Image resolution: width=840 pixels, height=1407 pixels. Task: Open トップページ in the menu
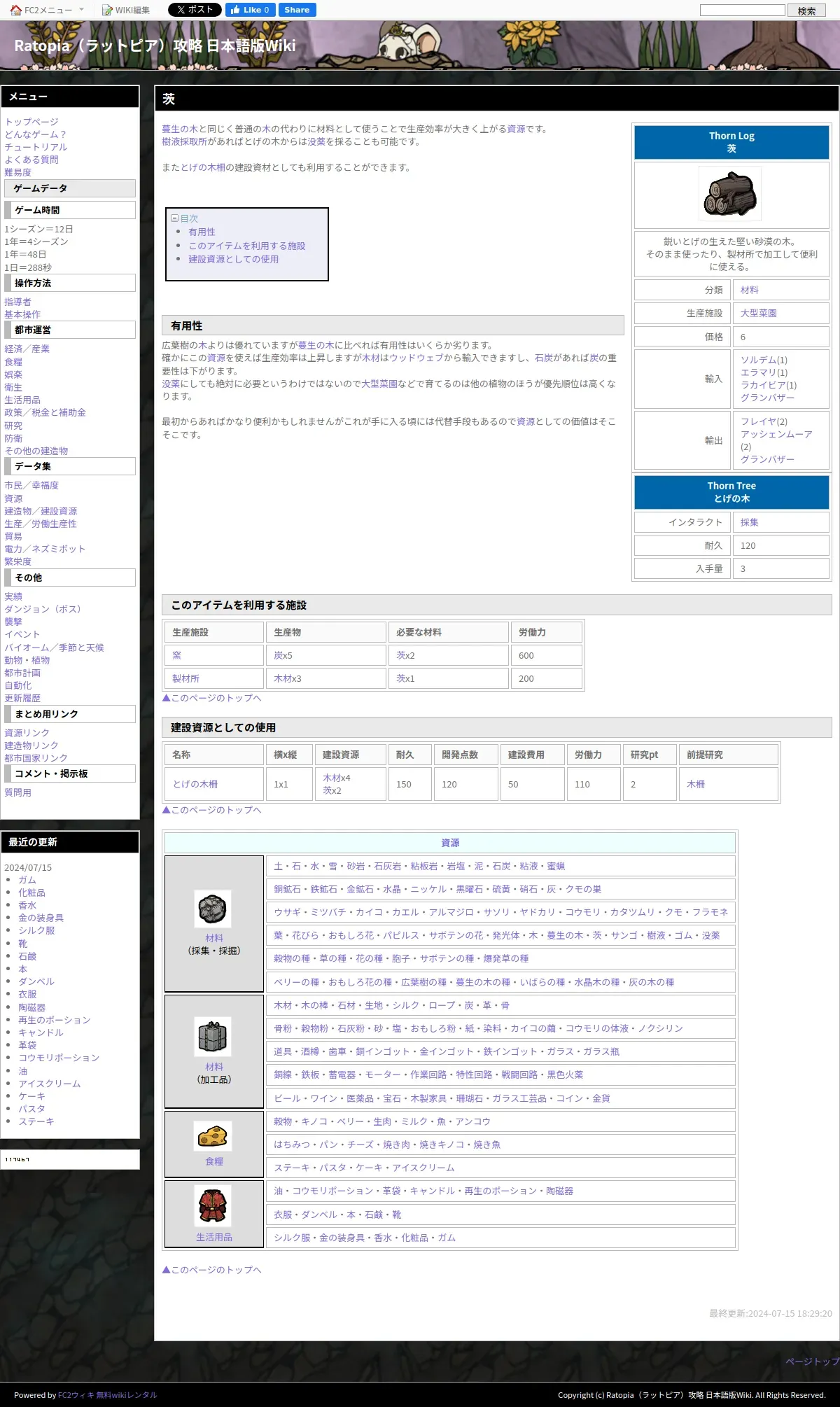(x=31, y=122)
